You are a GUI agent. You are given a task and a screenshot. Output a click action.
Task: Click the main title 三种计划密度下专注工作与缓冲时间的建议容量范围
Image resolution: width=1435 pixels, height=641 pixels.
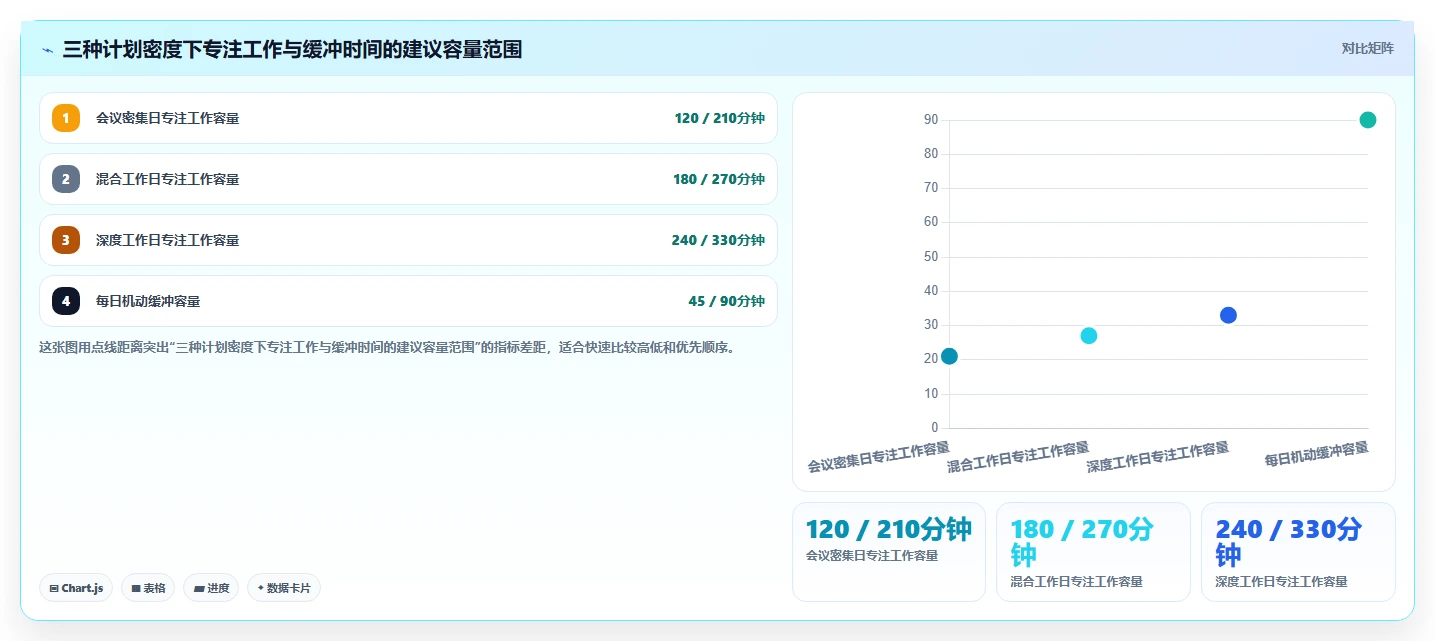tap(292, 49)
